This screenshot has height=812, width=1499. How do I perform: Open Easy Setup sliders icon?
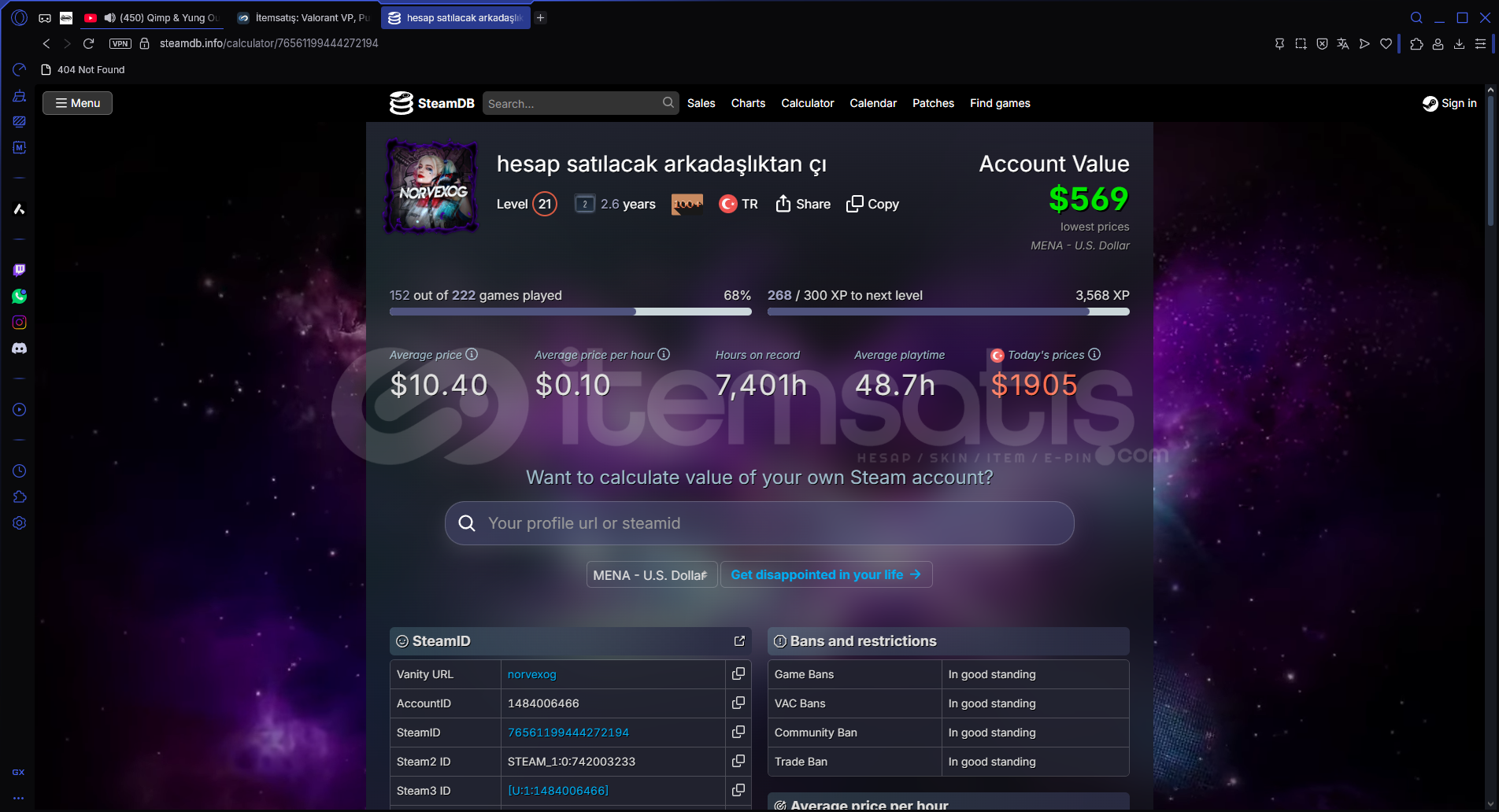coord(1480,43)
